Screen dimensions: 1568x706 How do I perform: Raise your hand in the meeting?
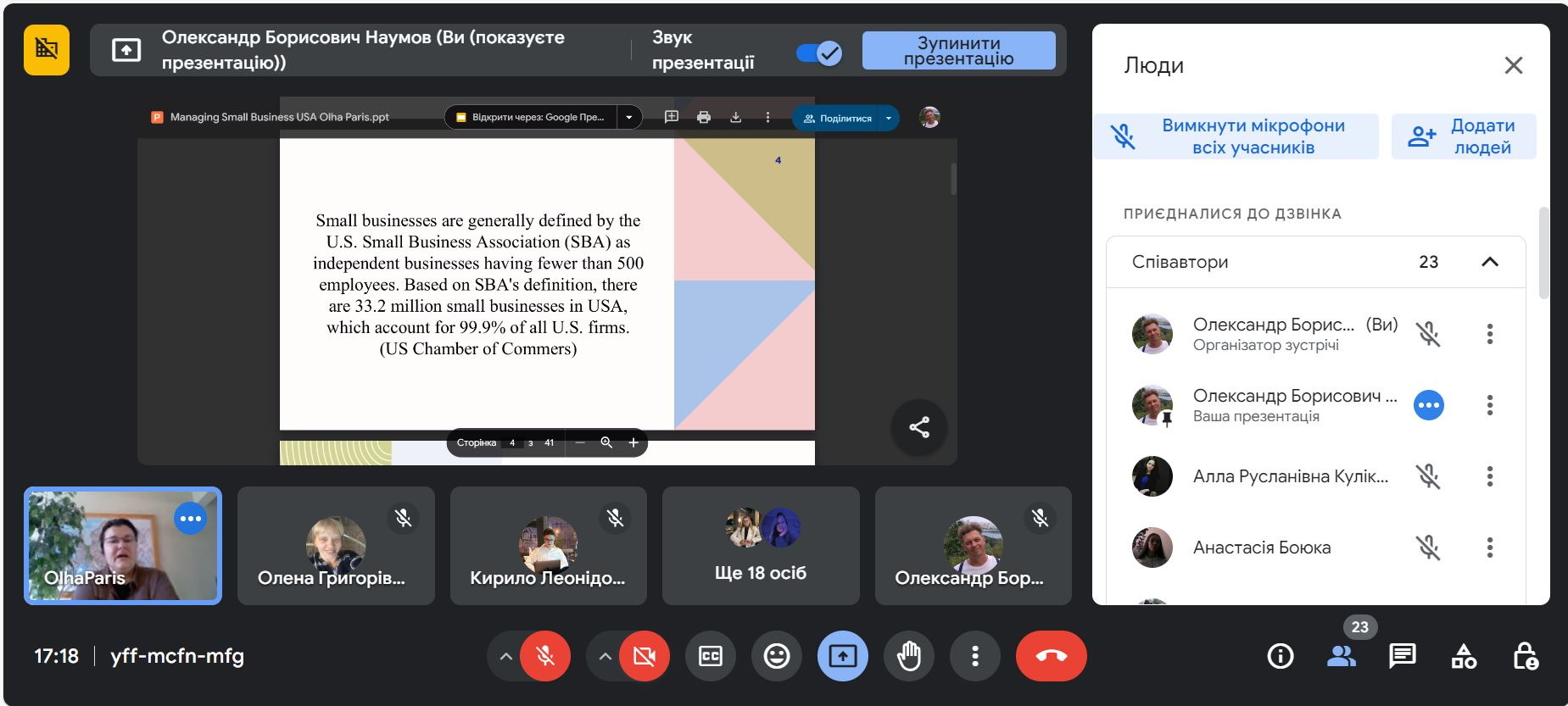[x=908, y=656]
